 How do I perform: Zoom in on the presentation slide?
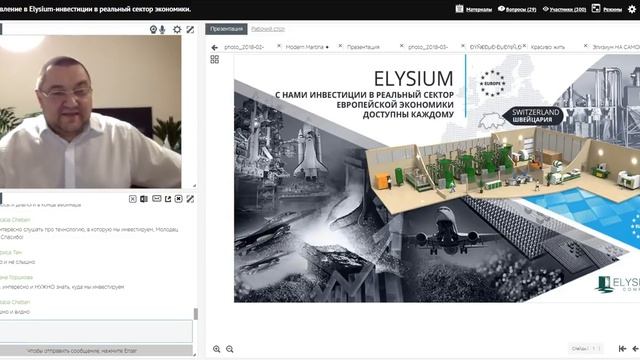tap(216, 349)
